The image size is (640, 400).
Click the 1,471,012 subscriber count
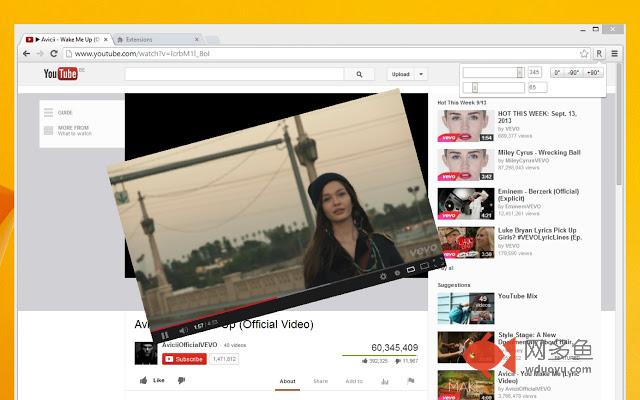[x=224, y=359]
